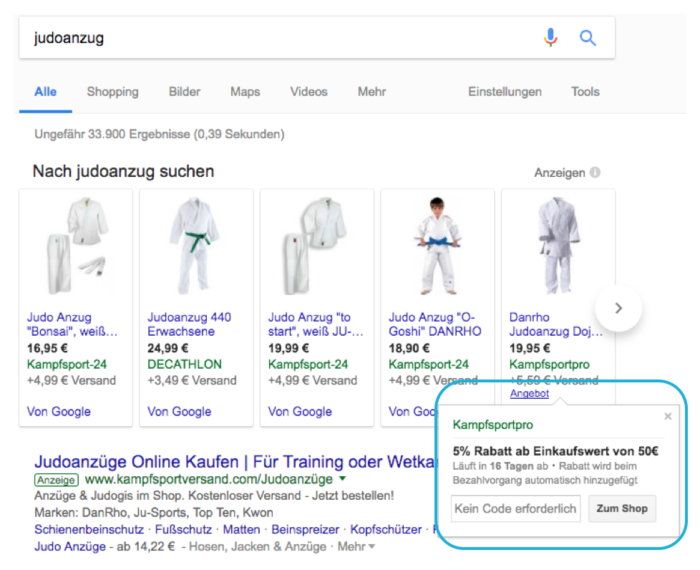This screenshot has height=570, width=700.
Task: Click the 16,95 € price text
Action: [x=47, y=348]
